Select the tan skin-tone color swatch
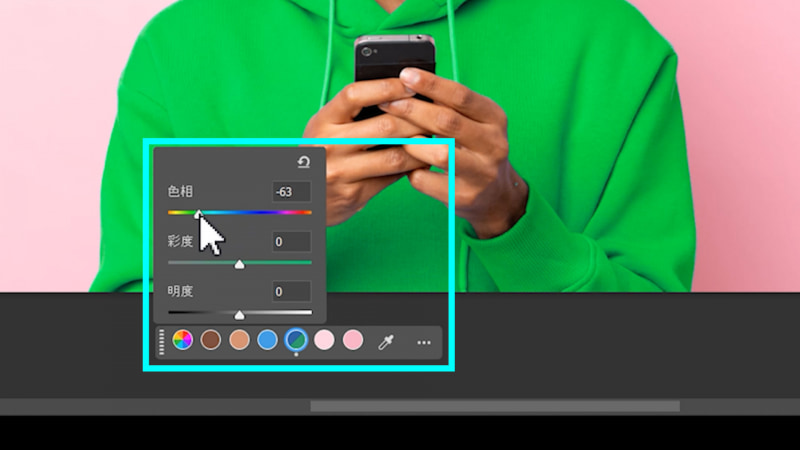 tap(239, 340)
